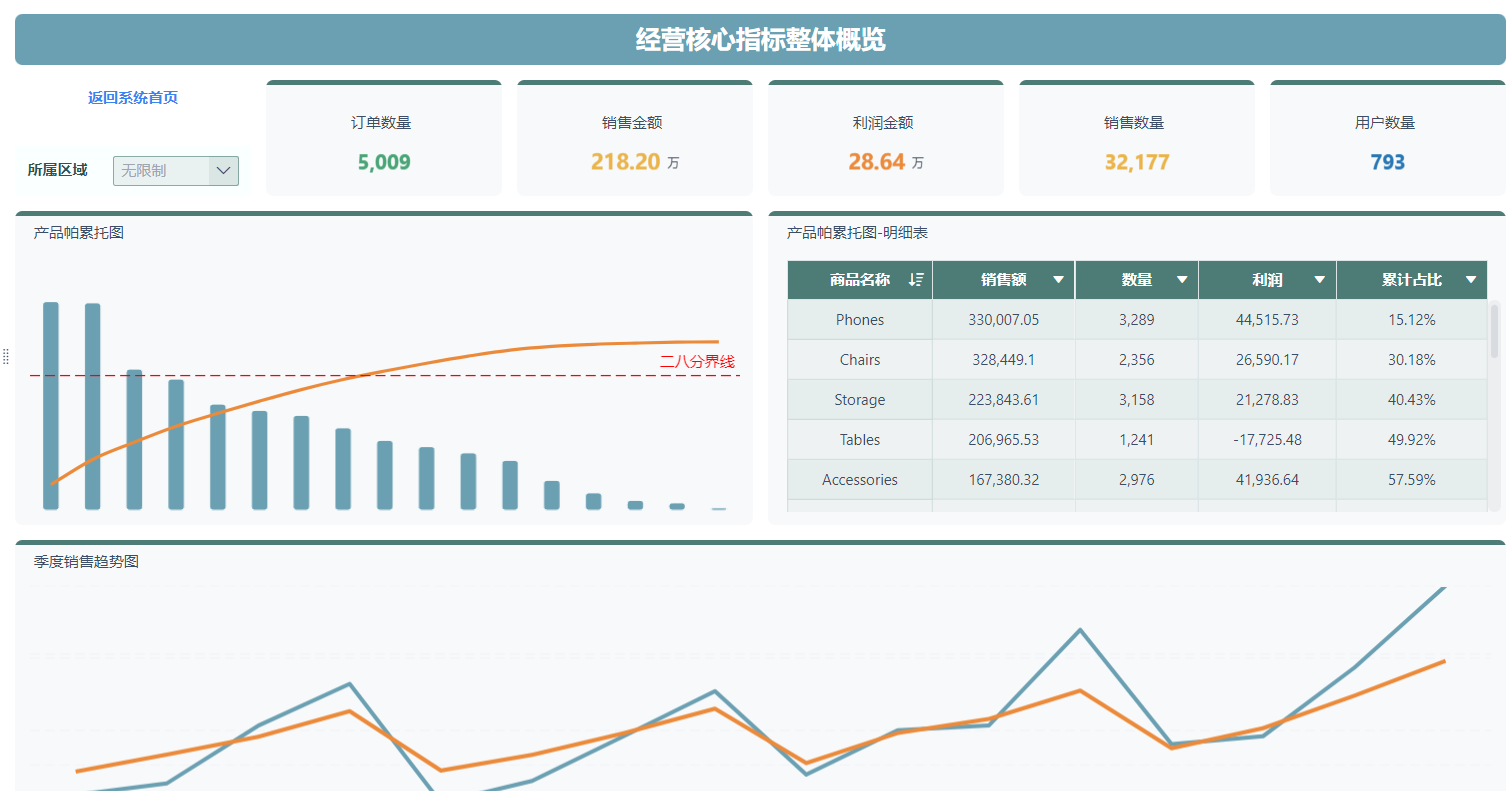Click the 销售金额 KPI card
This screenshot has height=791, width=1510.
click(634, 138)
